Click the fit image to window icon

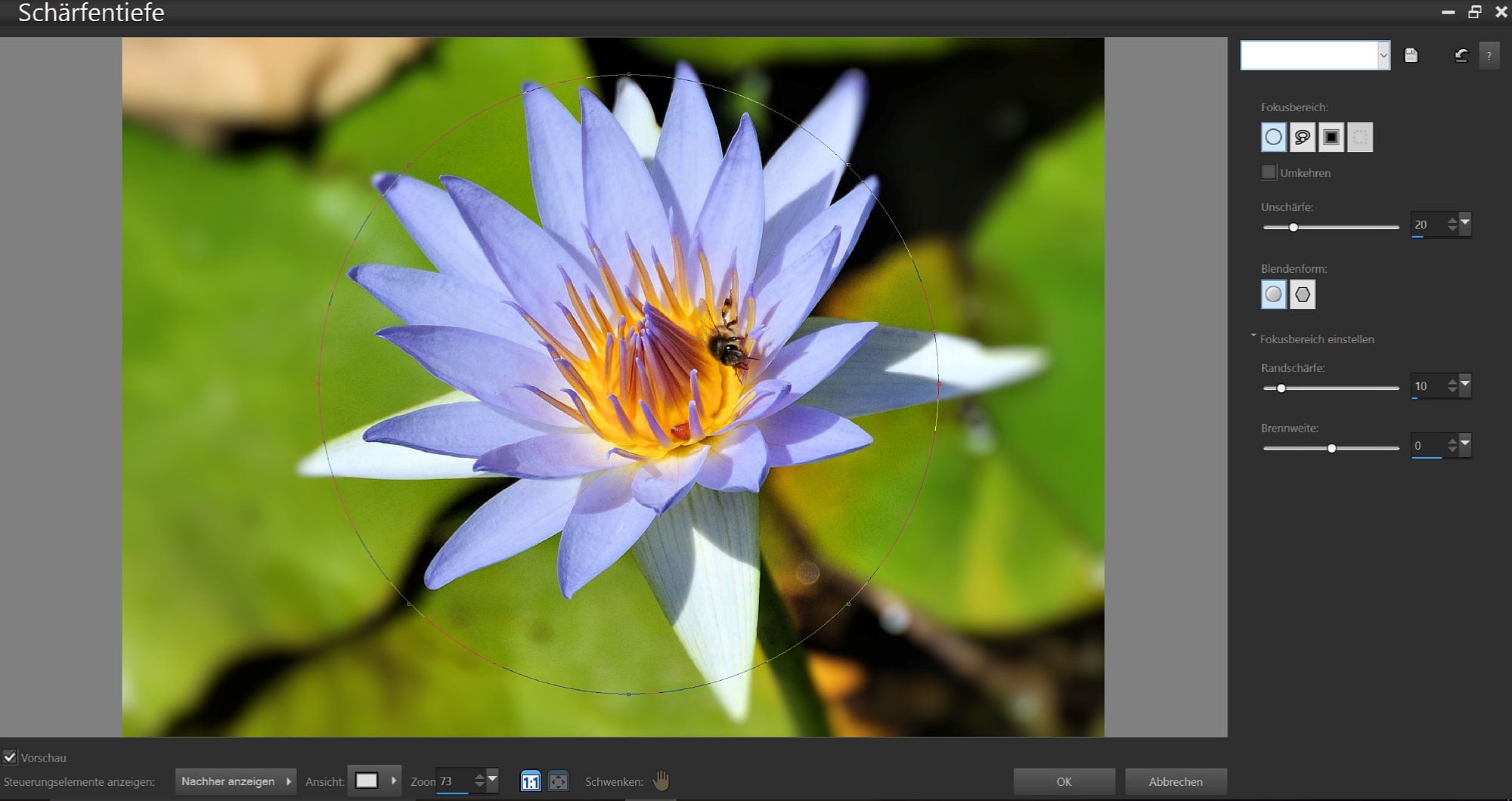[559, 781]
